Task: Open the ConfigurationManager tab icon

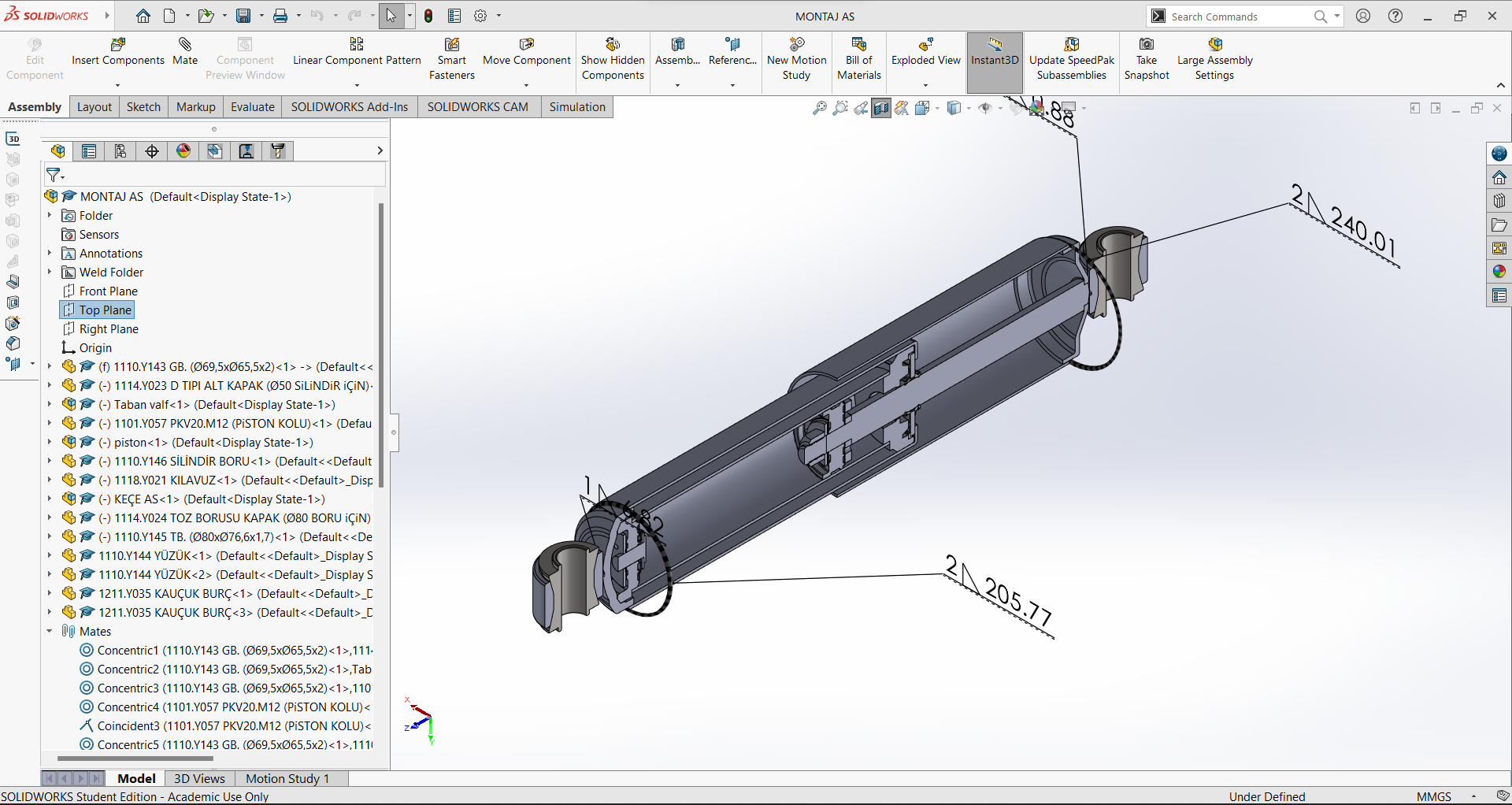Action: [x=120, y=151]
